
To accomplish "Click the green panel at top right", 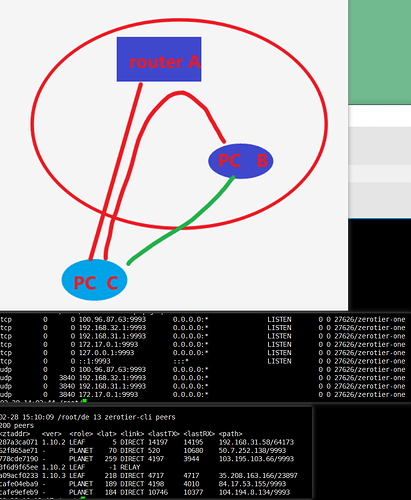I will pos(380,52).
